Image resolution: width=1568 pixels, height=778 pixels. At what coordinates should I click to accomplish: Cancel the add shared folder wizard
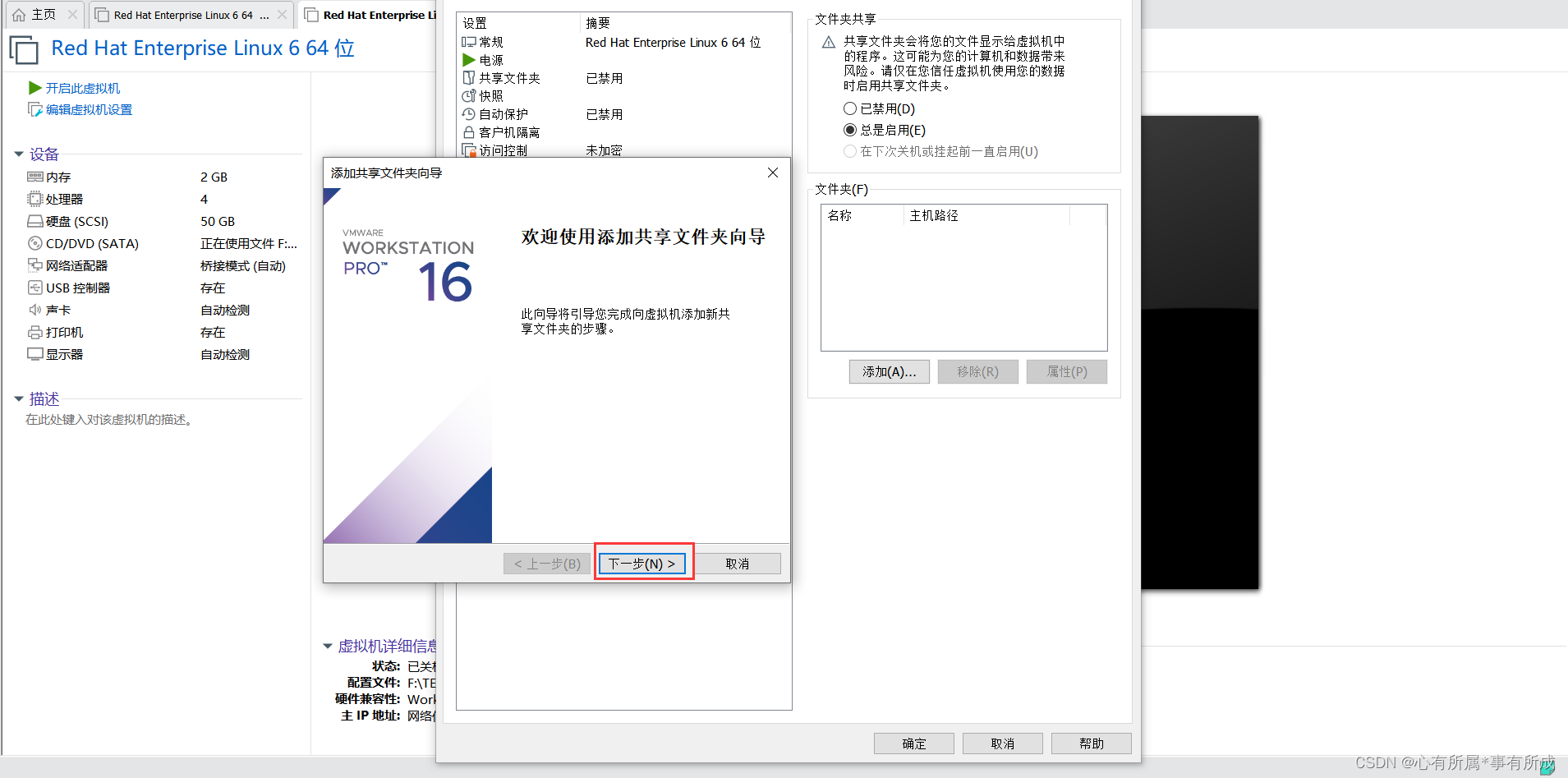click(x=737, y=564)
